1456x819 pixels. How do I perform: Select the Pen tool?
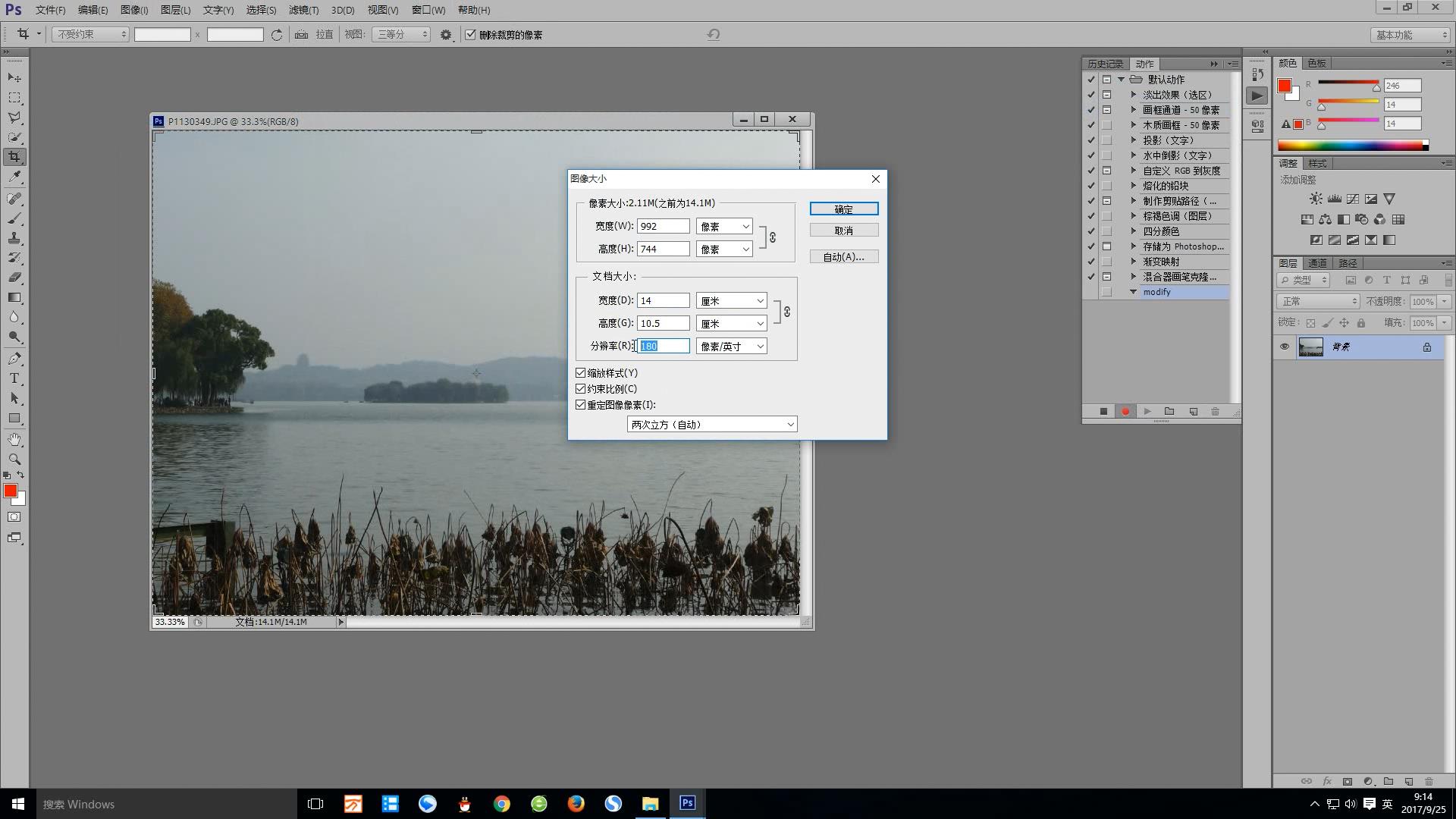click(14, 359)
